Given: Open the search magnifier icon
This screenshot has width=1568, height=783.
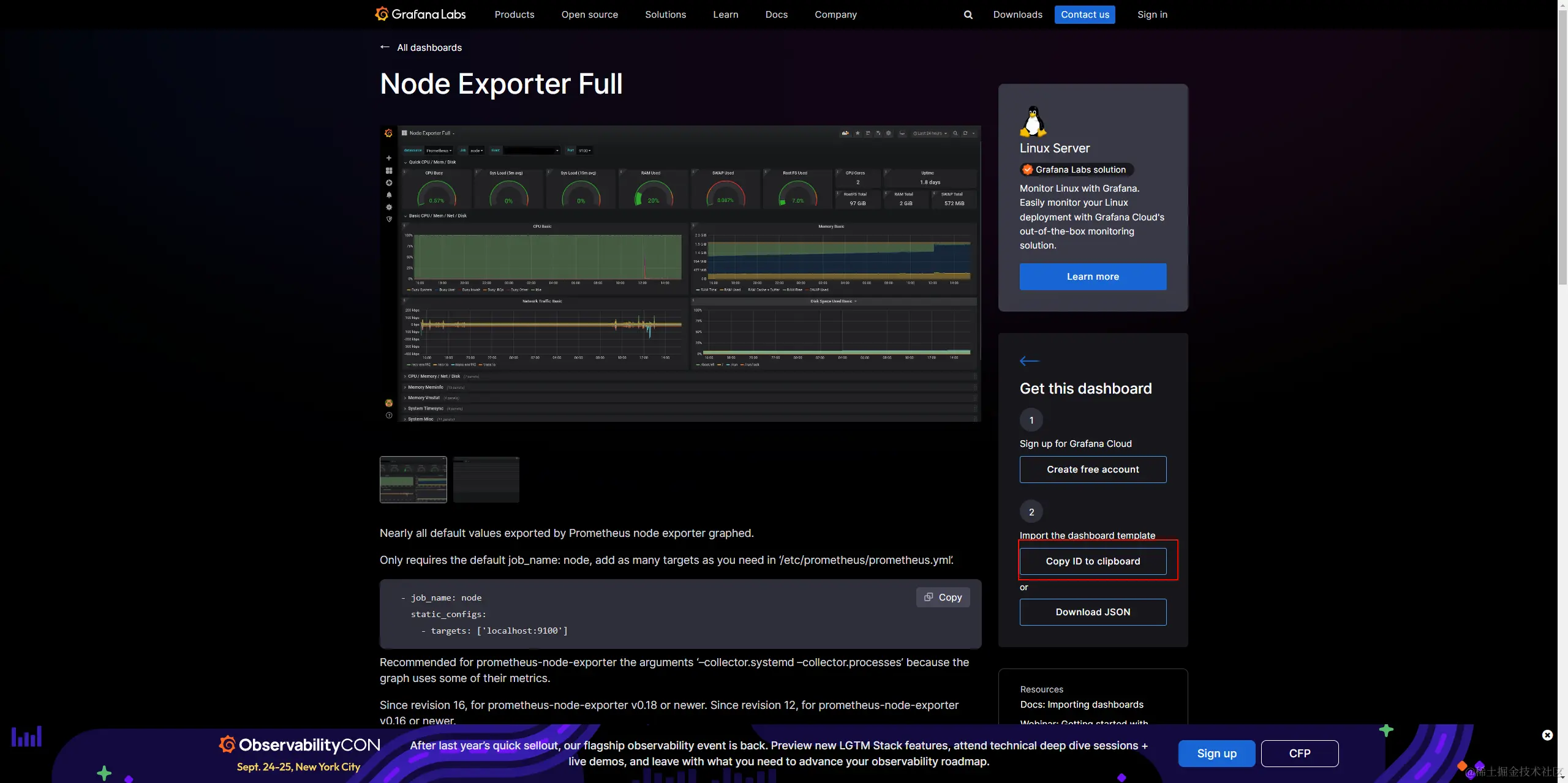Looking at the screenshot, I should tap(968, 15).
